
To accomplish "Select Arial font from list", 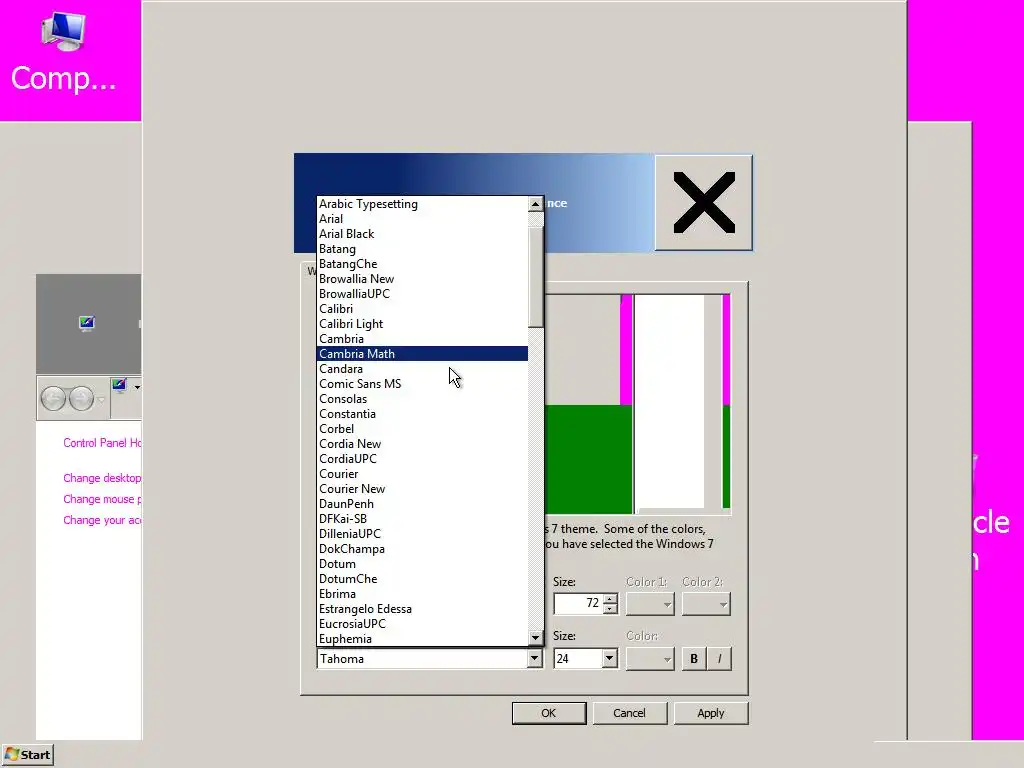I will 423,219.
